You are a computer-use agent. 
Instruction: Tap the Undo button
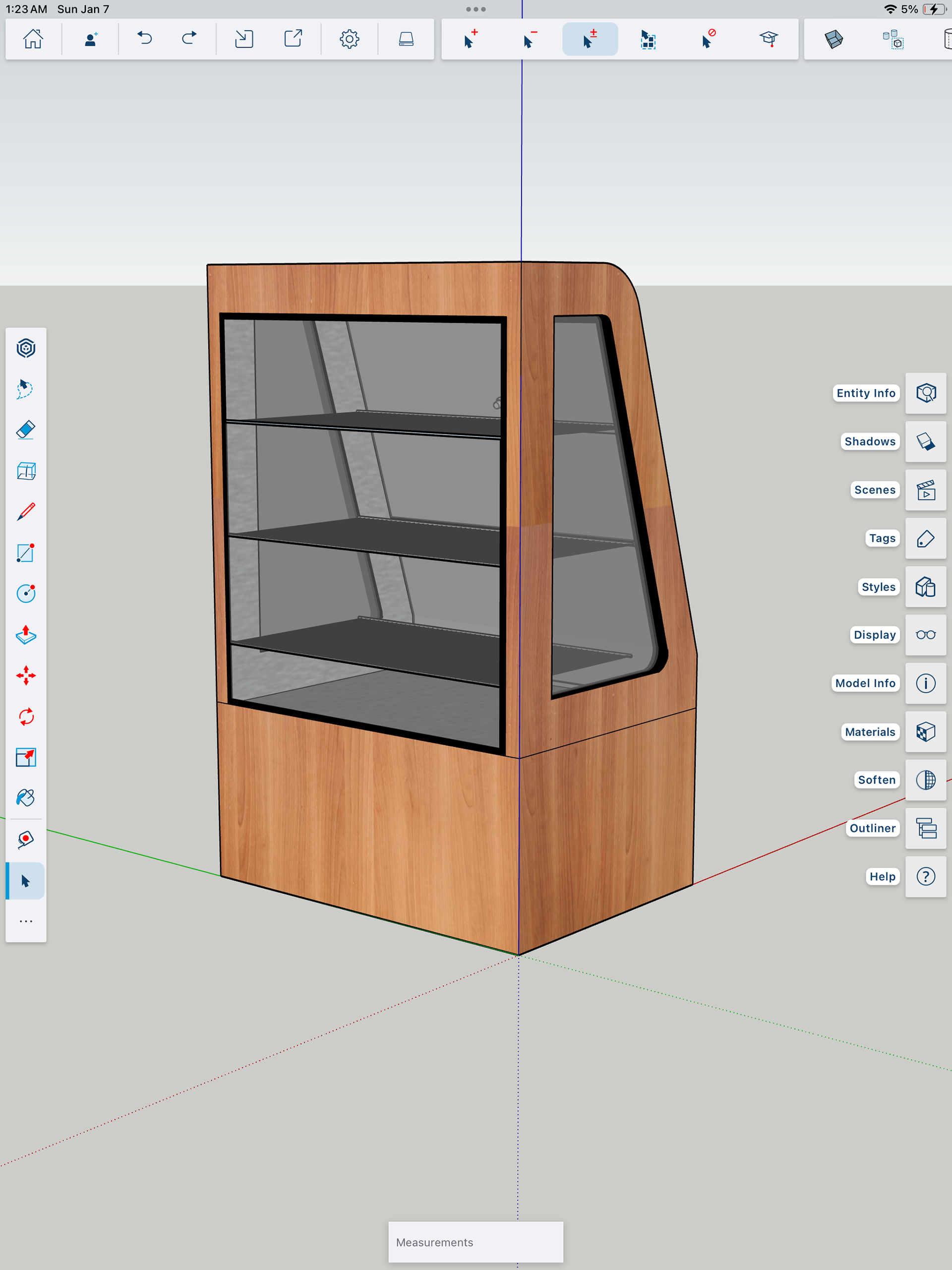145,39
